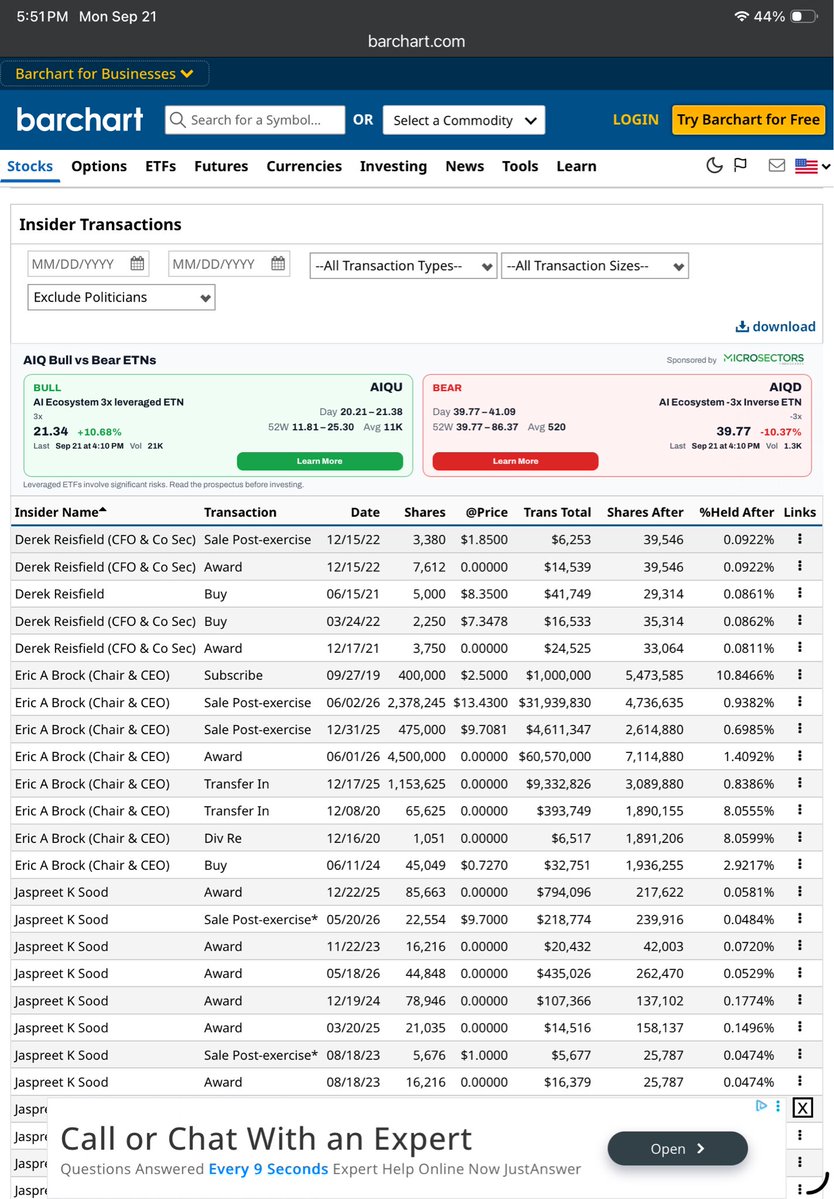Click the end date calendar icon
The height and width of the screenshot is (1199, 834).
277,263
